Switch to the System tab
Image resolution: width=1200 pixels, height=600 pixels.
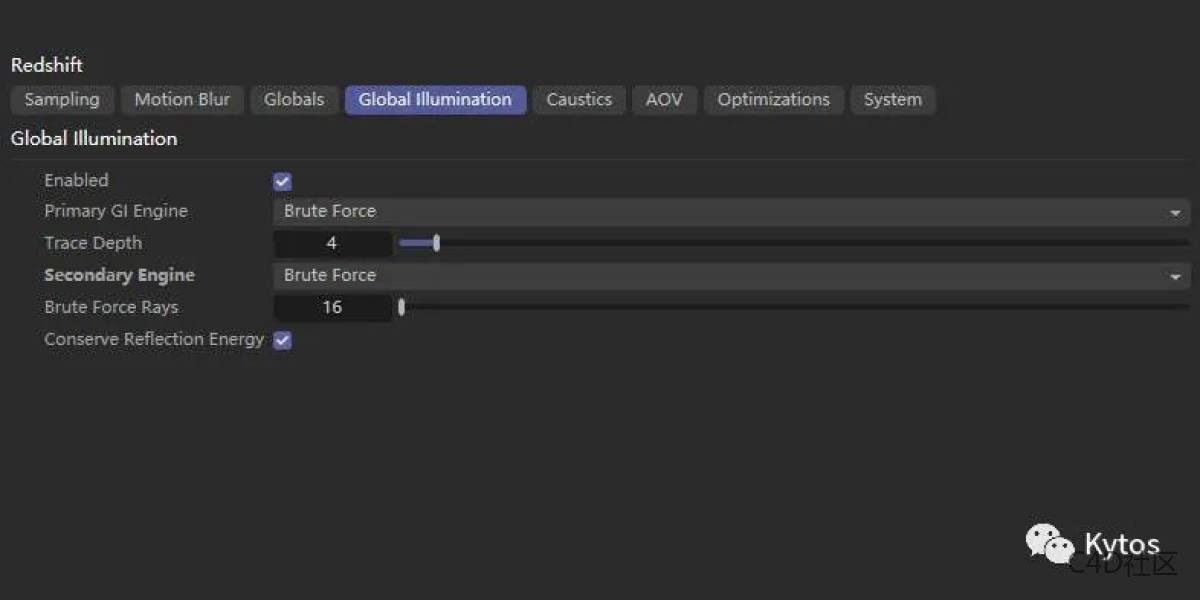coord(892,99)
